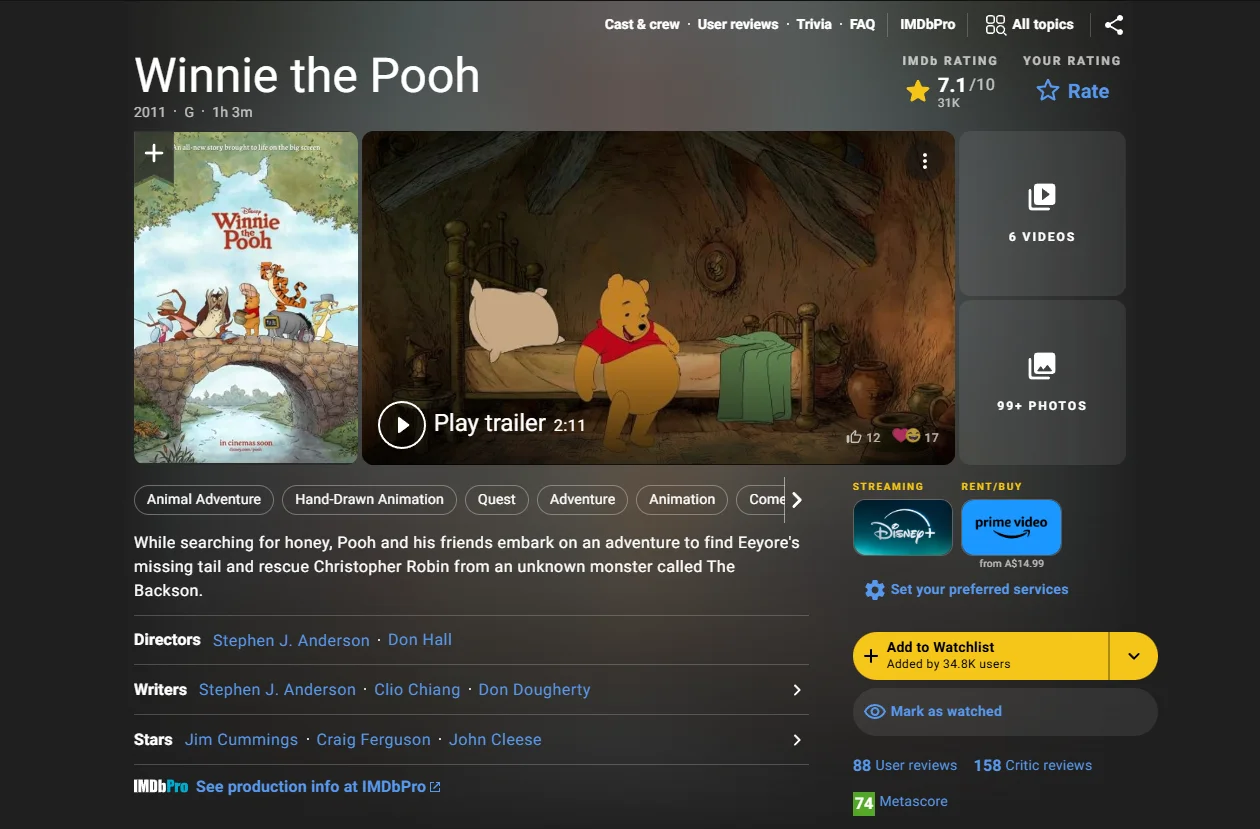Expand the full Stars list
This screenshot has height=829, width=1260.
coord(796,740)
